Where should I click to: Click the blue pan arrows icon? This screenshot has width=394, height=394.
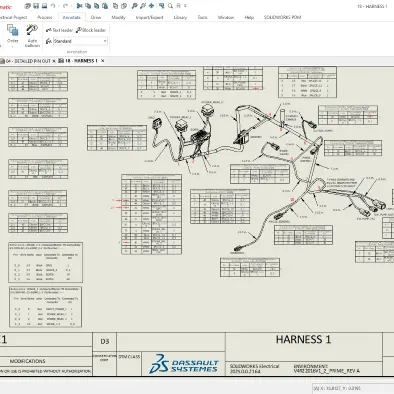(152, 6)
